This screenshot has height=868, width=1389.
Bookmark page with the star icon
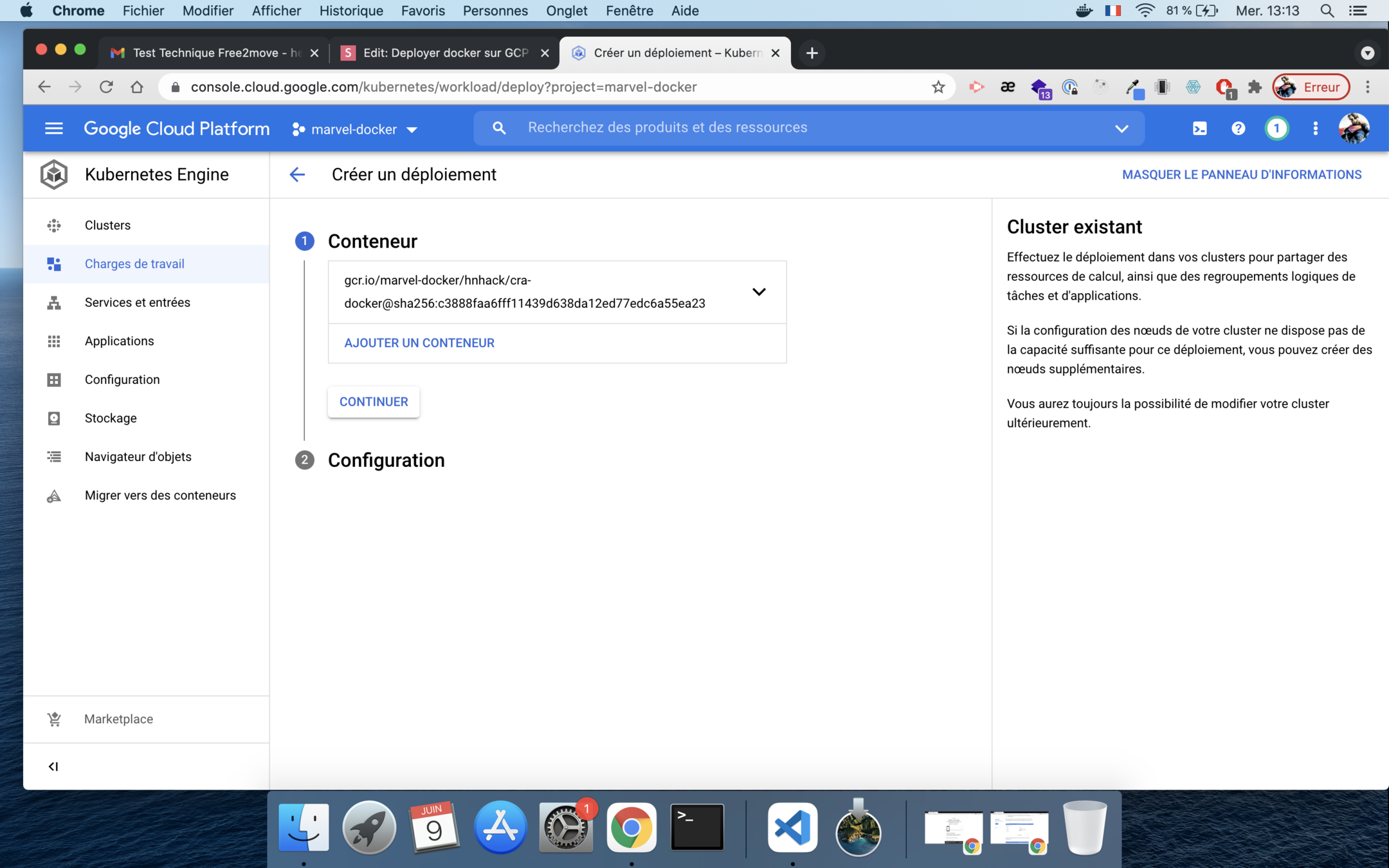[x=938, y=87]
